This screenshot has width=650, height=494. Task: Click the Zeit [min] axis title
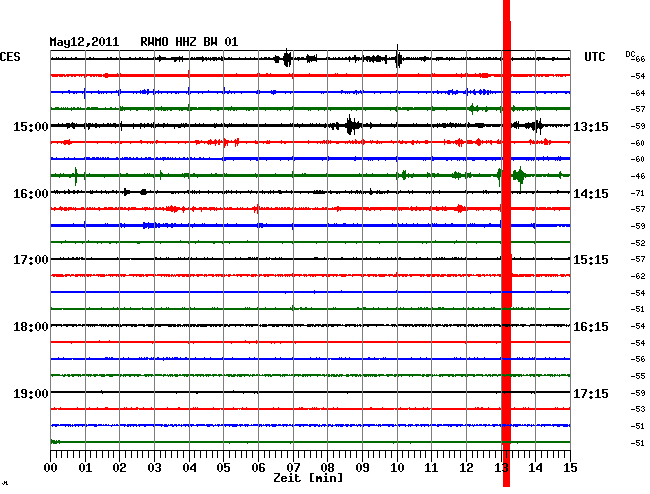point(308,478)
